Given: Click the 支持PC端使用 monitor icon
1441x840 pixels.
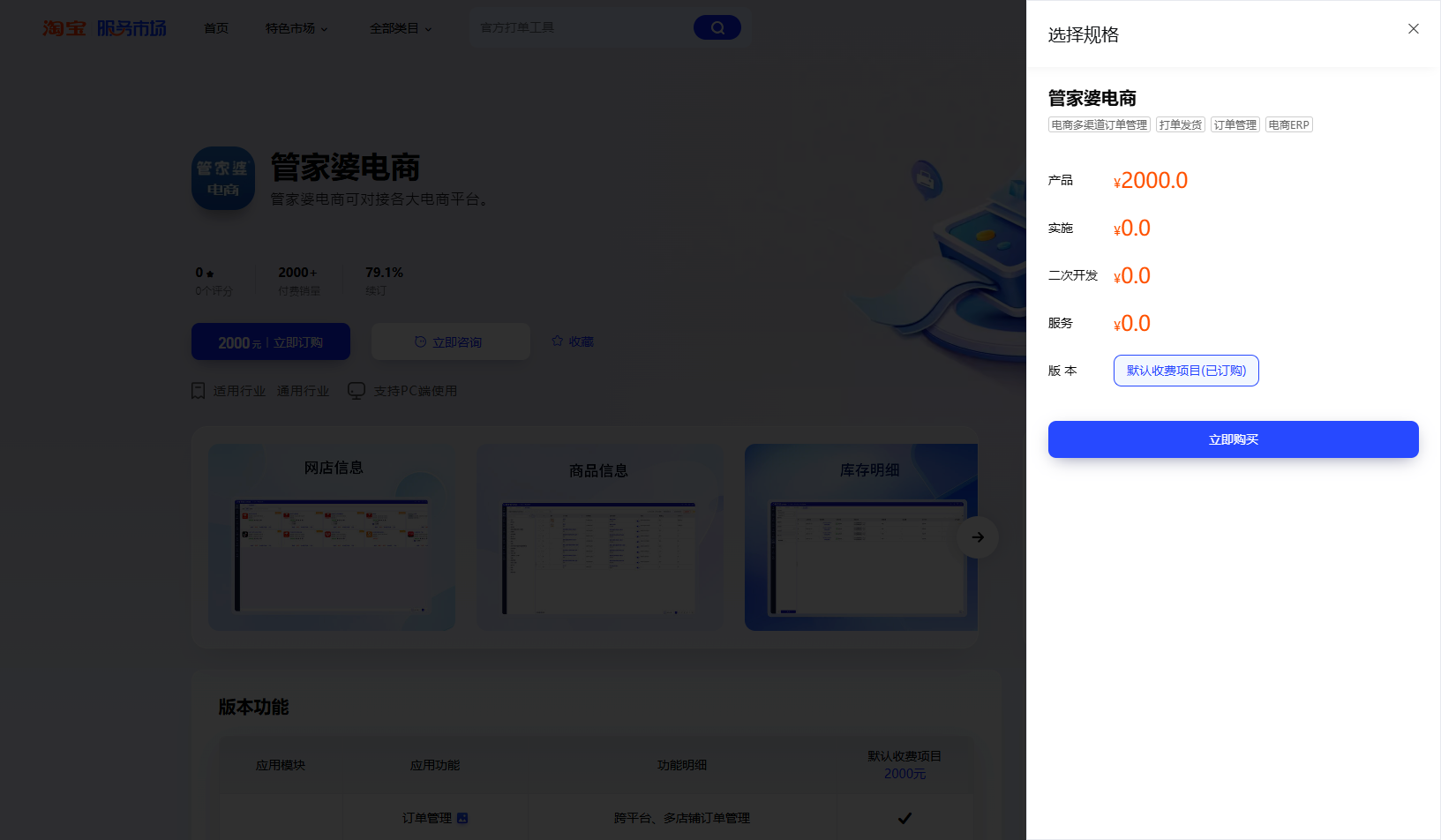Looking at the screenshot, I should pyautogui.click(x=356, y=391).
